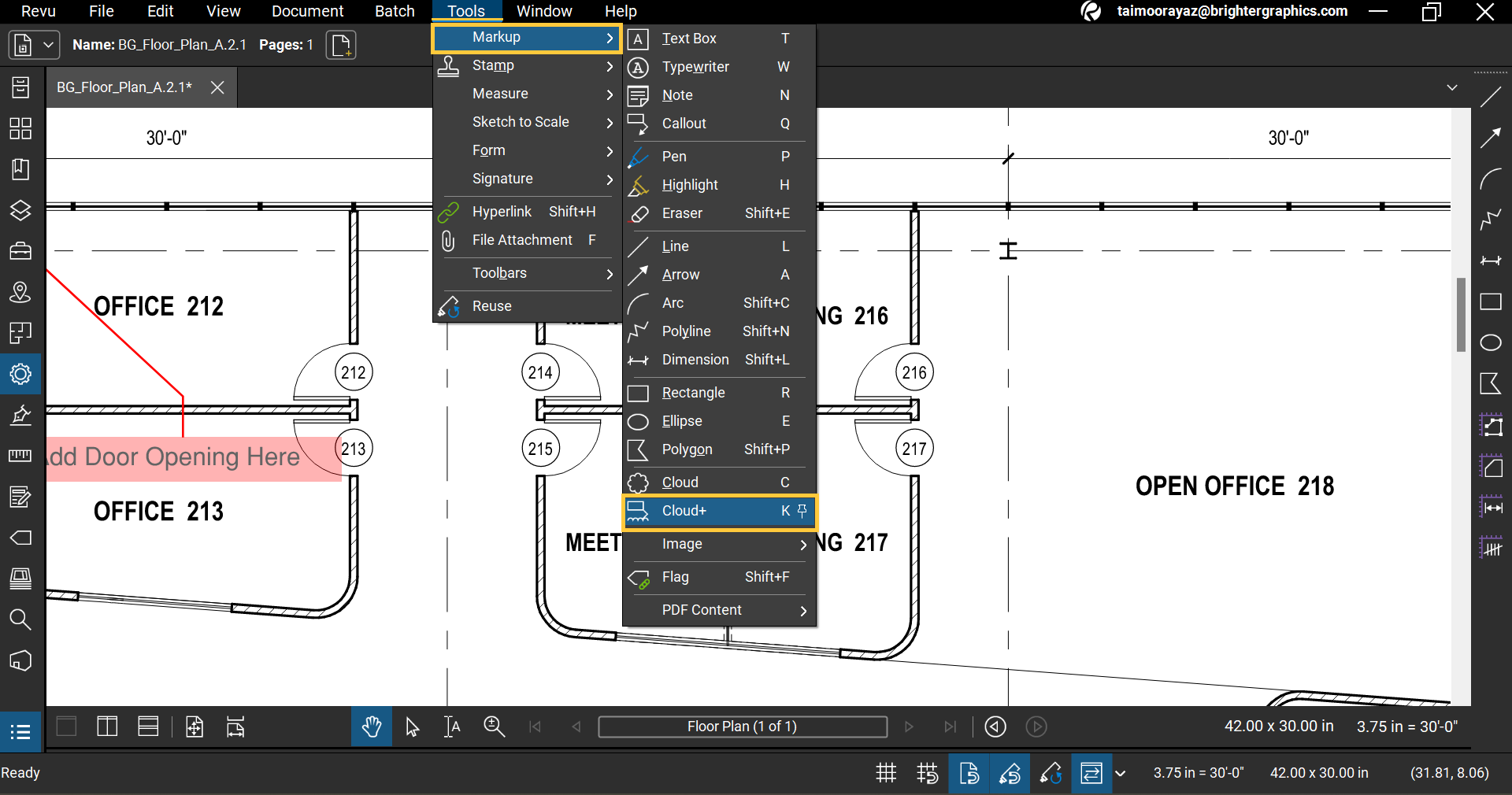This screenshot has height=795, width=1512.
Task: Close the BG_Floor_Plan_A.2.1 tab
Action: point(217,87)
